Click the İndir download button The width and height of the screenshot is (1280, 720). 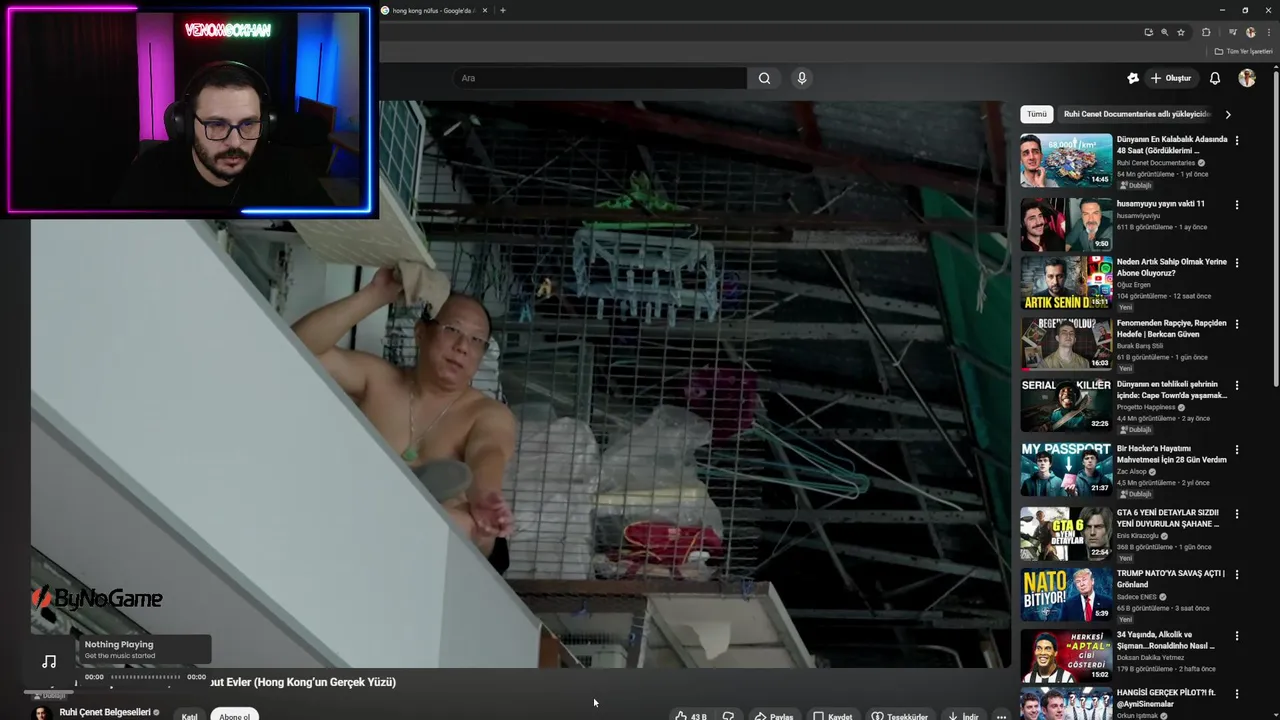963,716
